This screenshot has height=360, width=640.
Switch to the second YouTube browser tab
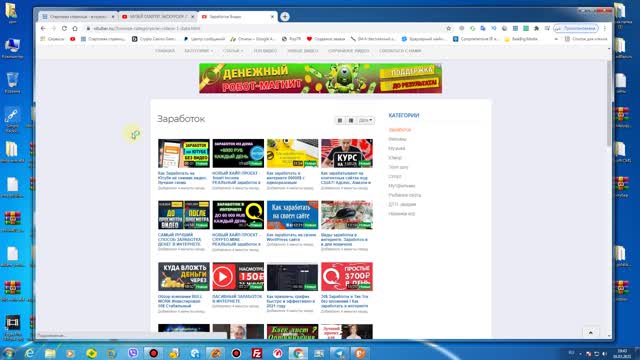pos(158,17)
